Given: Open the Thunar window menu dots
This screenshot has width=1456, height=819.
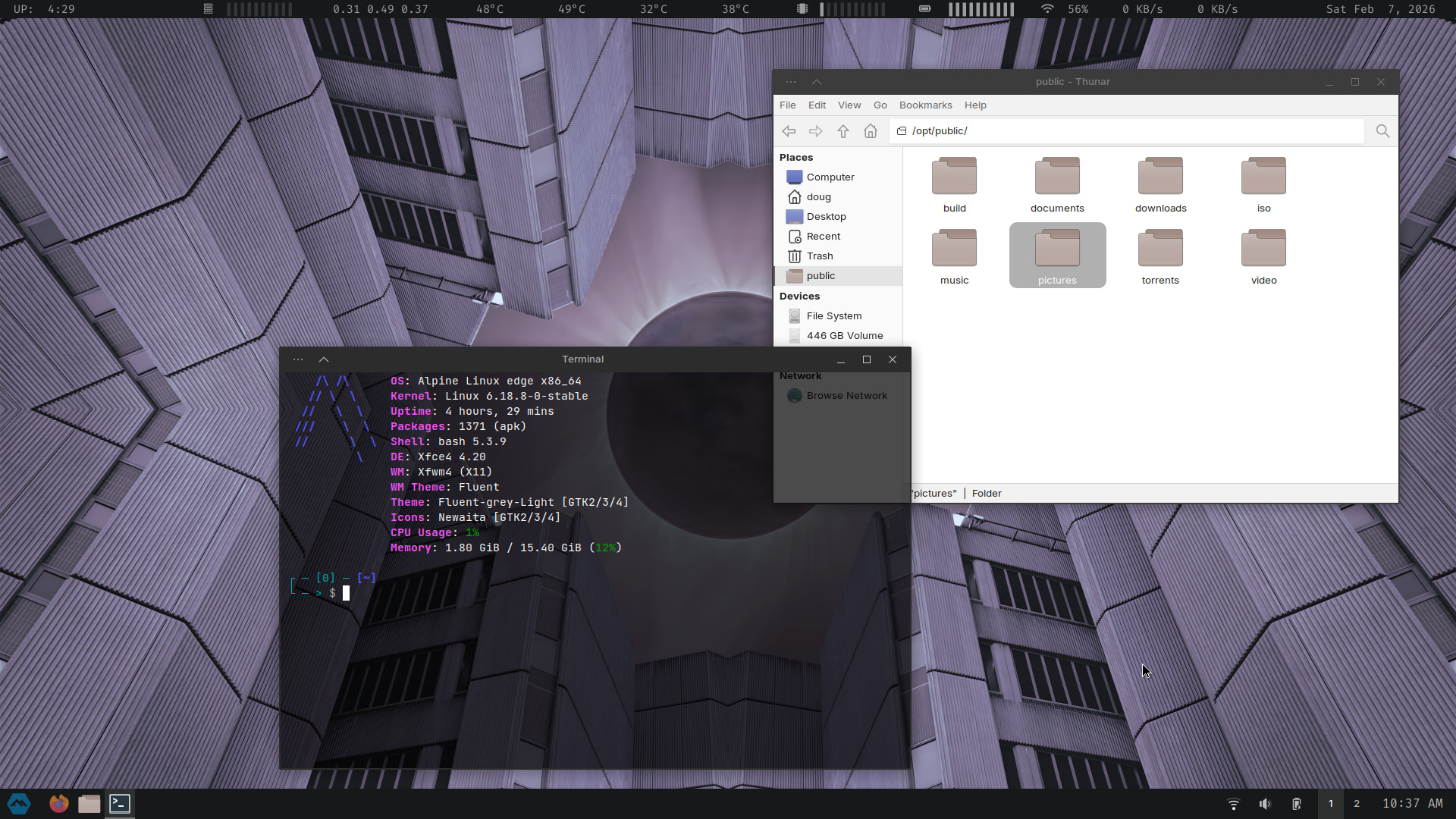Looking at the screenshot, I should coord(791,82).
